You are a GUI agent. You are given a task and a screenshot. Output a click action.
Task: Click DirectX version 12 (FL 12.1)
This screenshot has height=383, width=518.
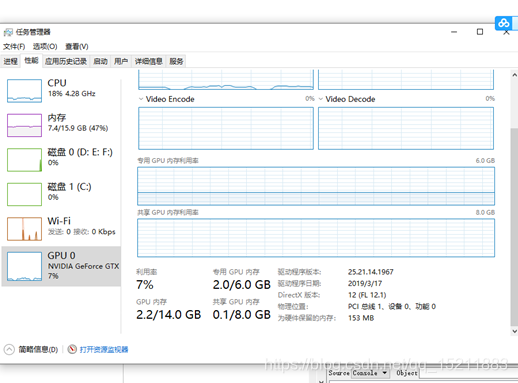pos(367,295)
